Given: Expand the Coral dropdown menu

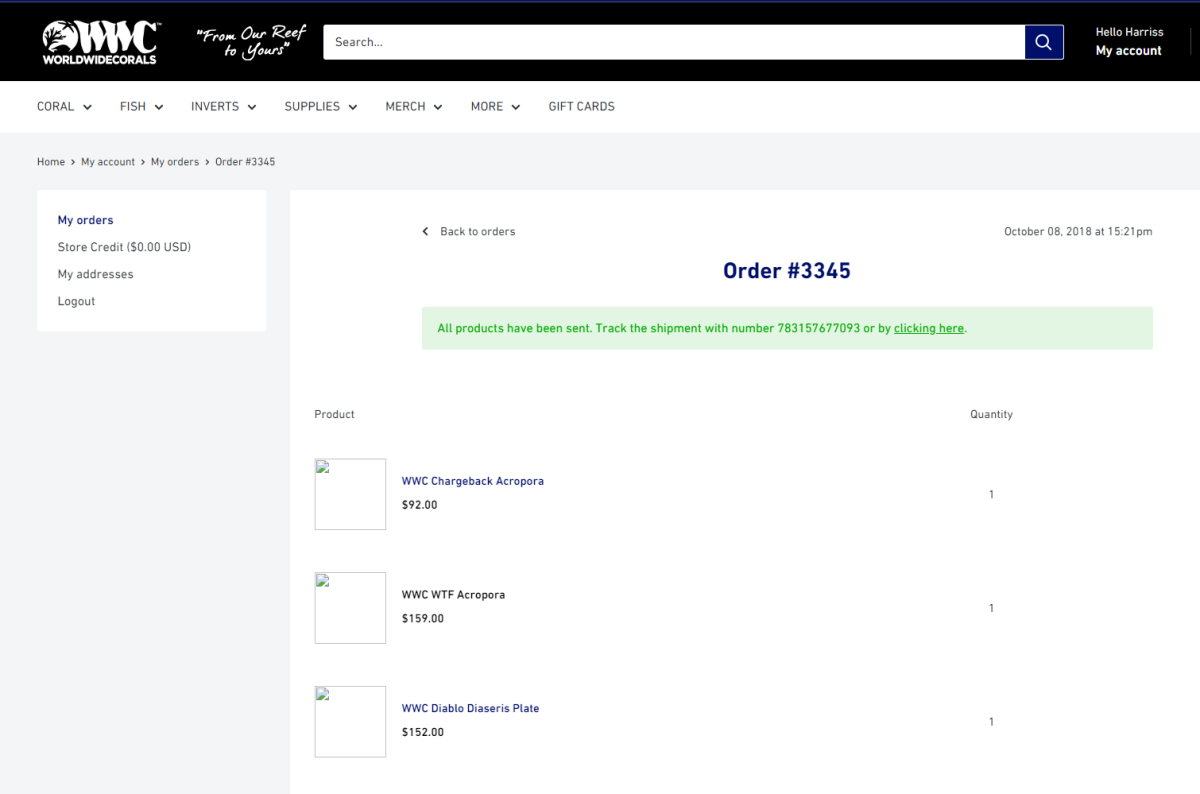Looking at the screenshot, I should pyautogui.click(x=64, y=106).
